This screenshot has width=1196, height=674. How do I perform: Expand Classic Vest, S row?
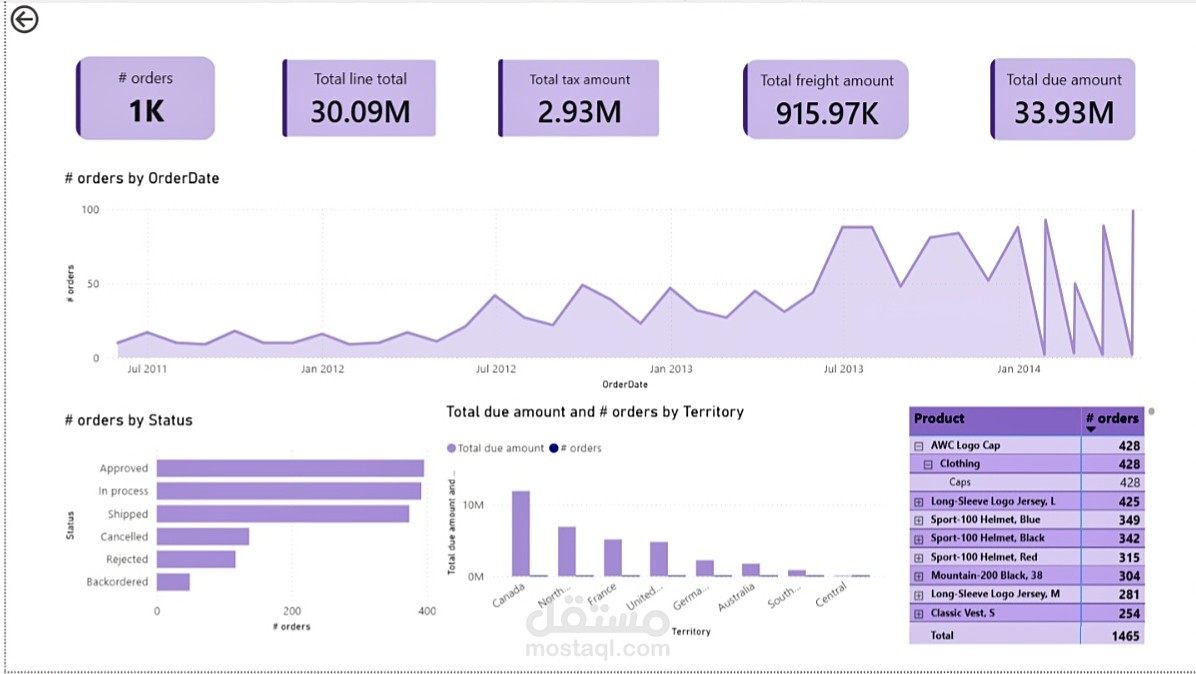[918, 614]
